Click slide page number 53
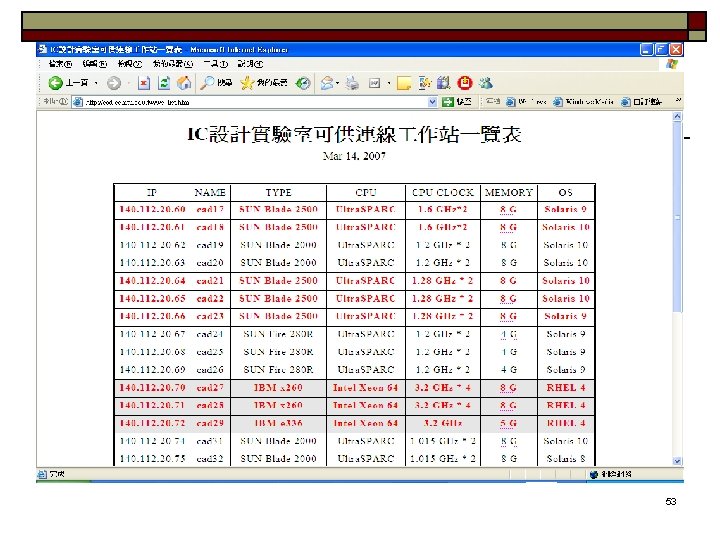This screenshot has width=720, height=540. pyautogui.click(x=671, y=501)
